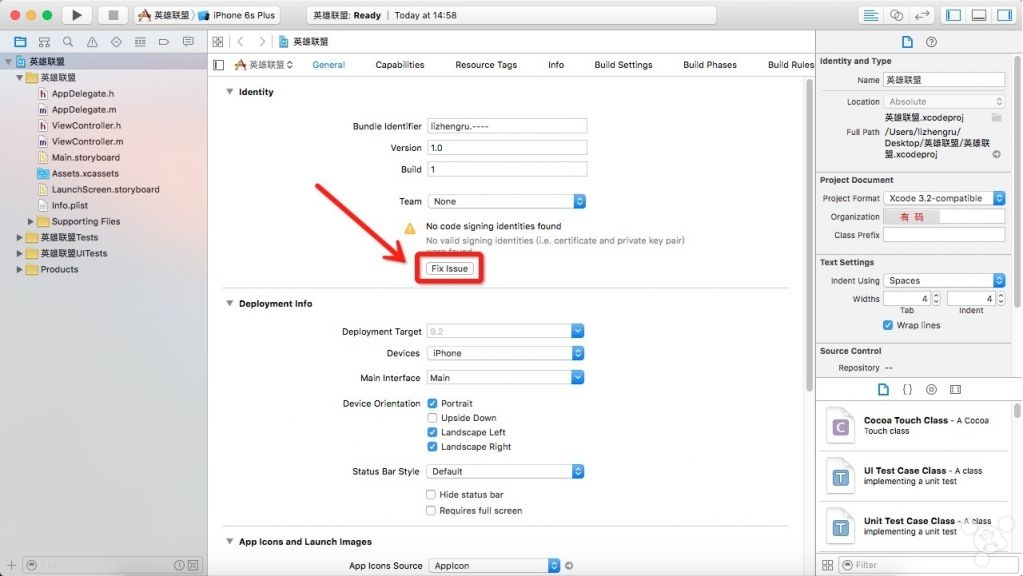The image size is (1023, 576).
Task: Uncheck Landscape Left orientation
Action: (432, 432)
